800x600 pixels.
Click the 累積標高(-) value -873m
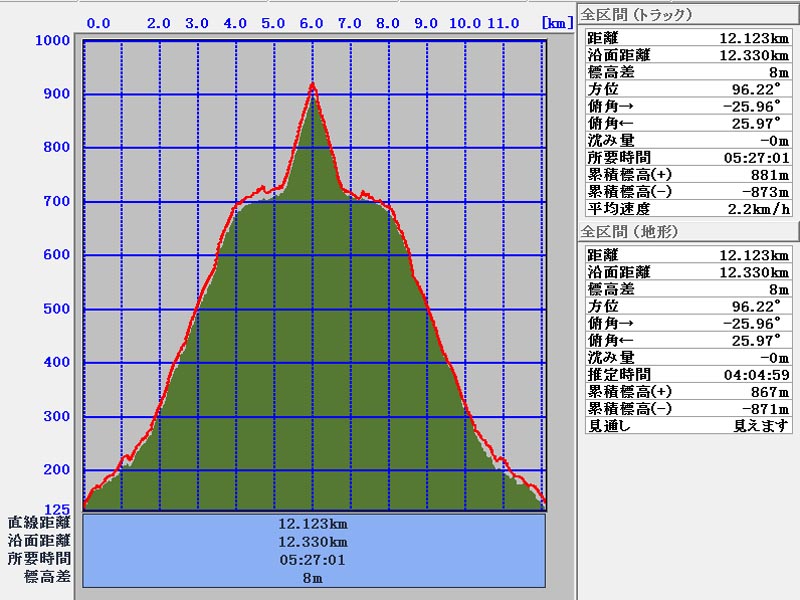765,192
